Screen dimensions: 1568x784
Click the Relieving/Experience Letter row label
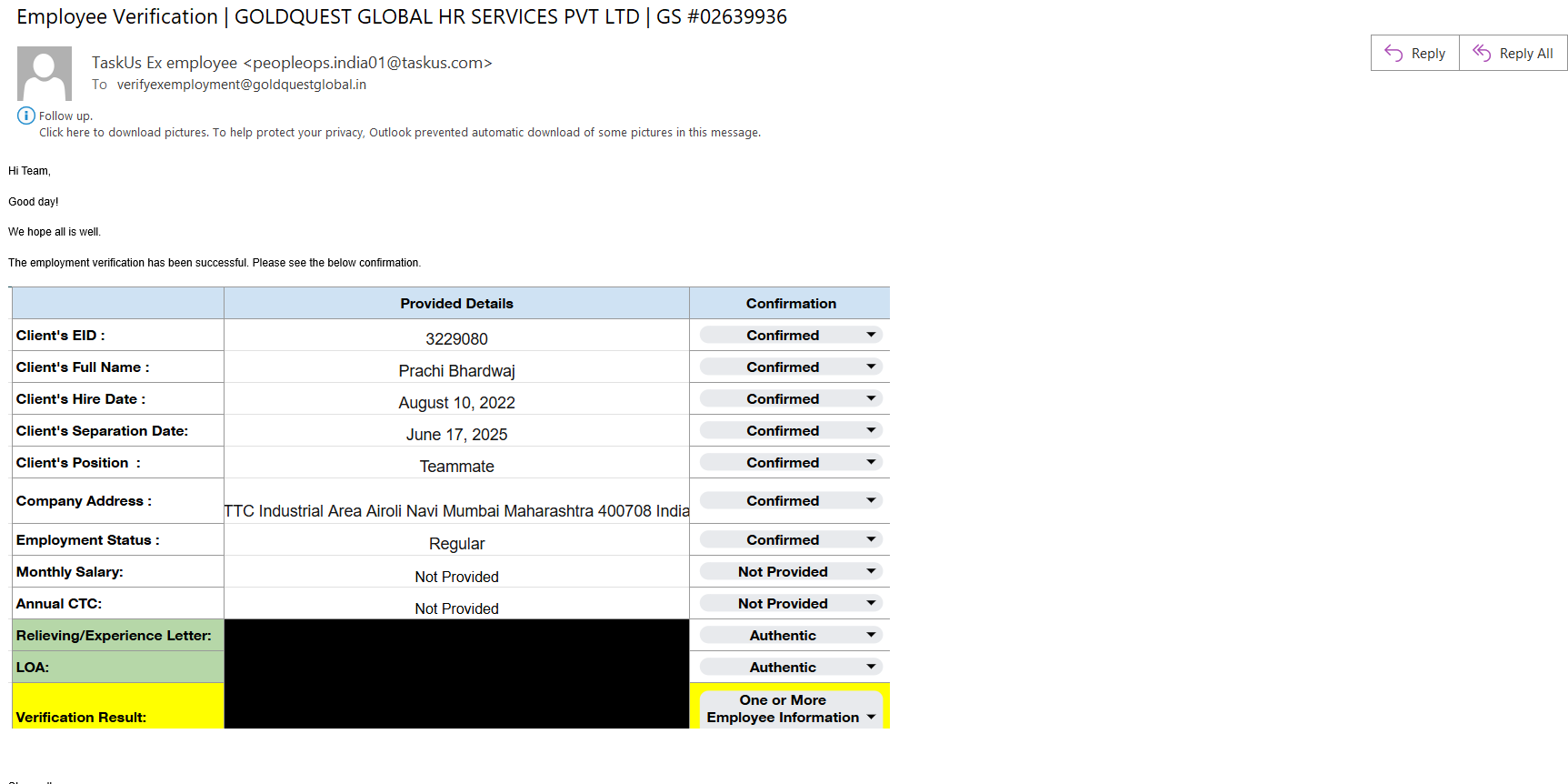114,636
